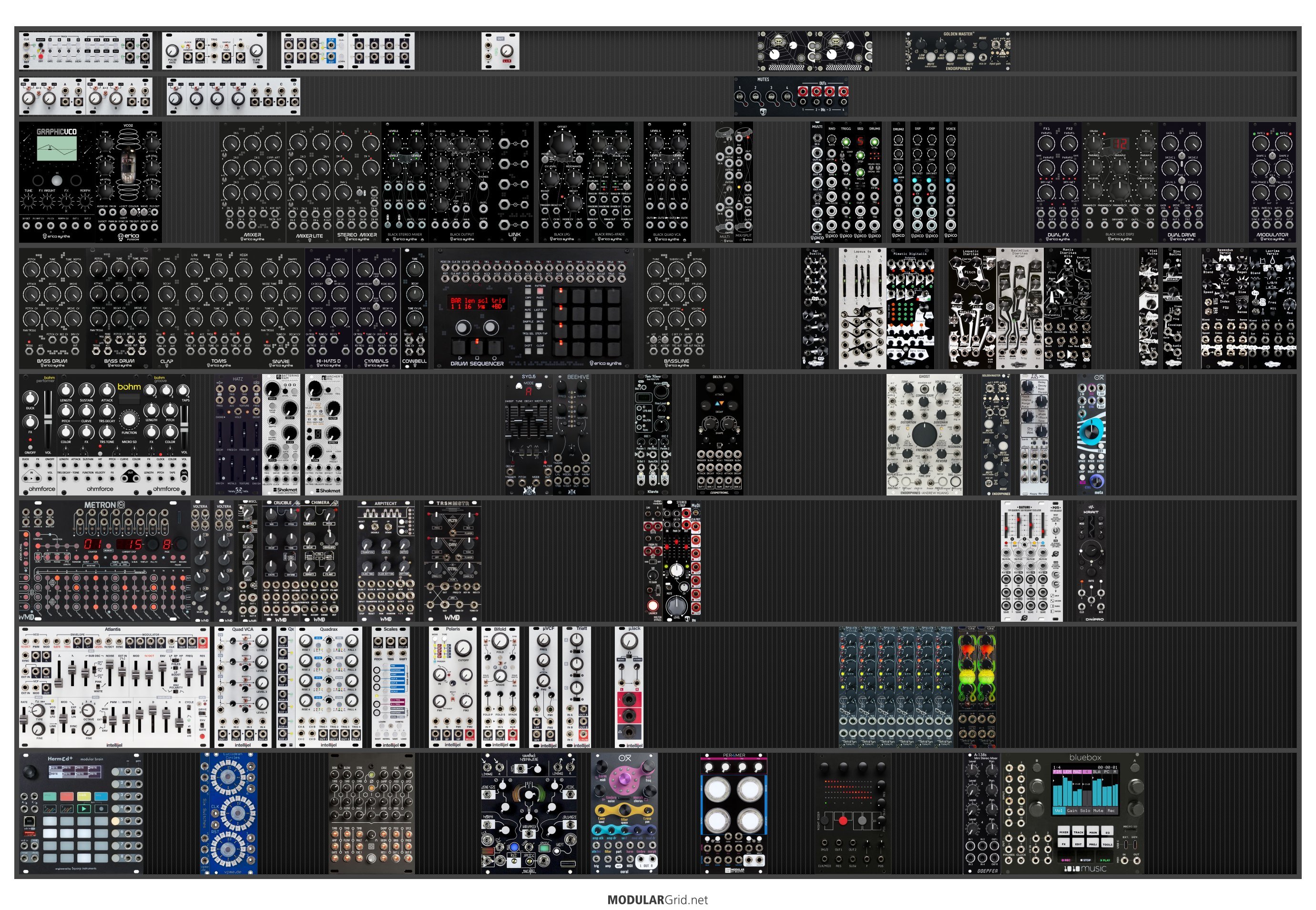The height and width of the screenshot is (910, 1316).
Task: Select the Erica Dual FX module
Action: point(1058,182)
